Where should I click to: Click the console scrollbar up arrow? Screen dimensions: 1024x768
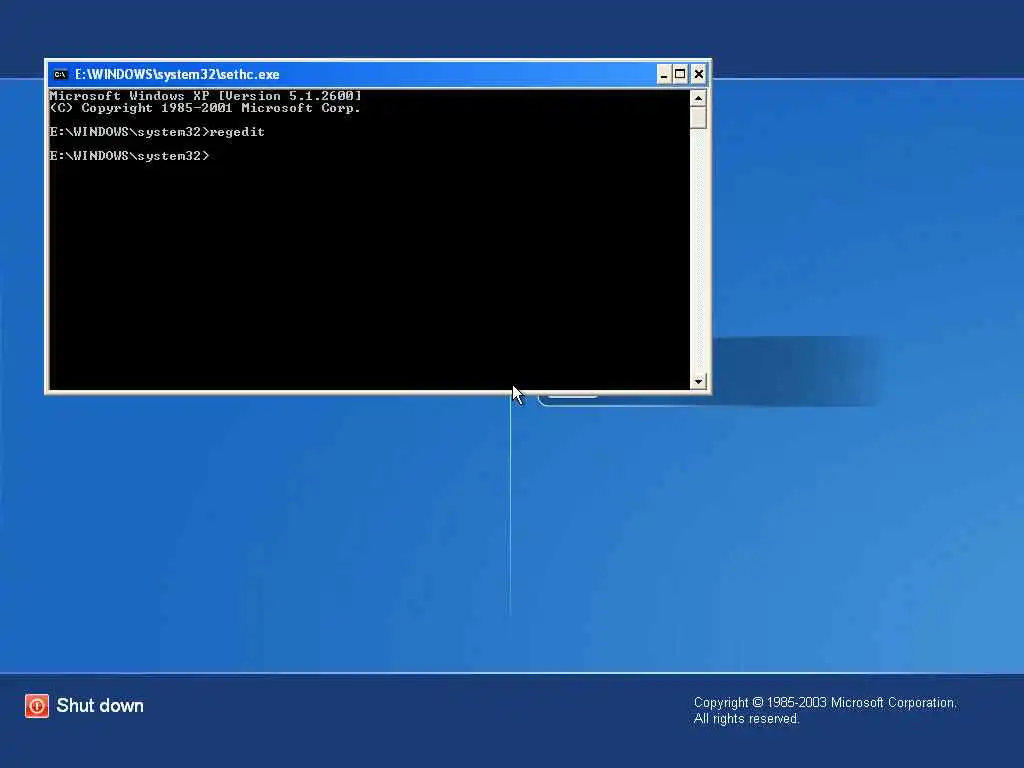pos(698,99)
